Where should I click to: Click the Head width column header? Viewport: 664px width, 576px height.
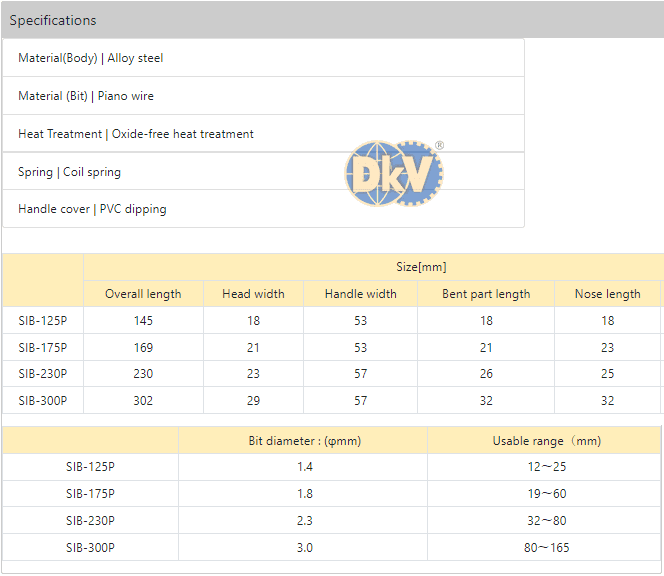click(253, 294)
